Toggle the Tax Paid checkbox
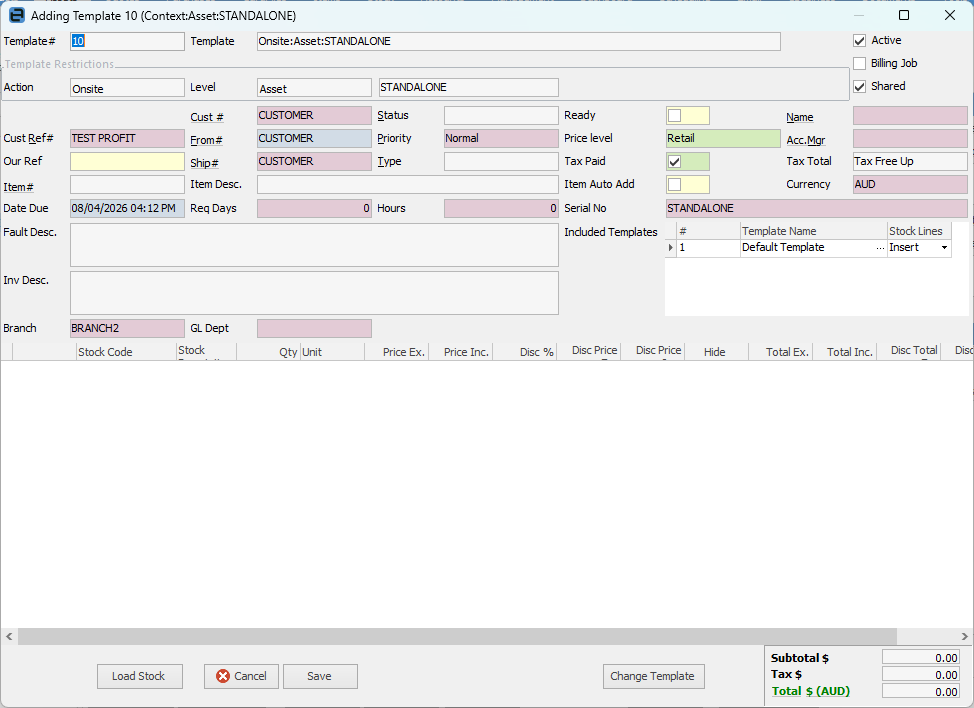The width and height of the screenshot is (974, 708). coord(675,161)
